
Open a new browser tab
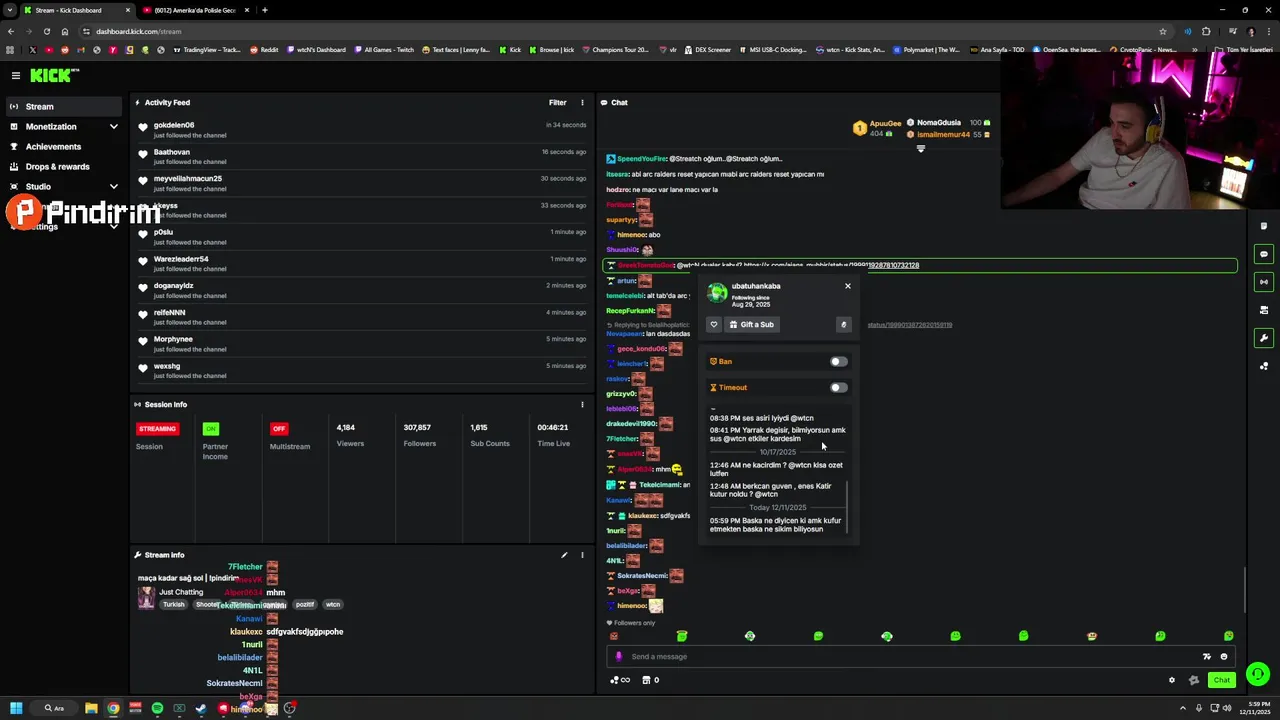[264, 10]
